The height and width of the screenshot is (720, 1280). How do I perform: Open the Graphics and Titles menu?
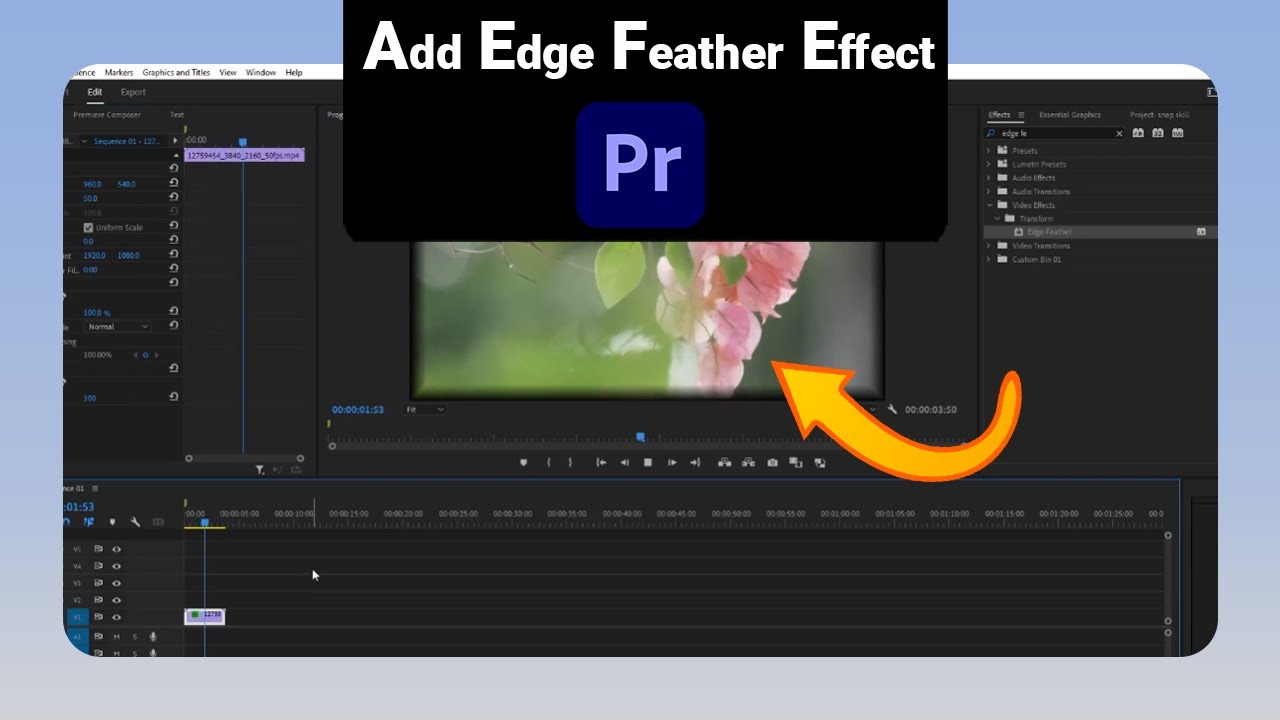click(x=176, y=72)
